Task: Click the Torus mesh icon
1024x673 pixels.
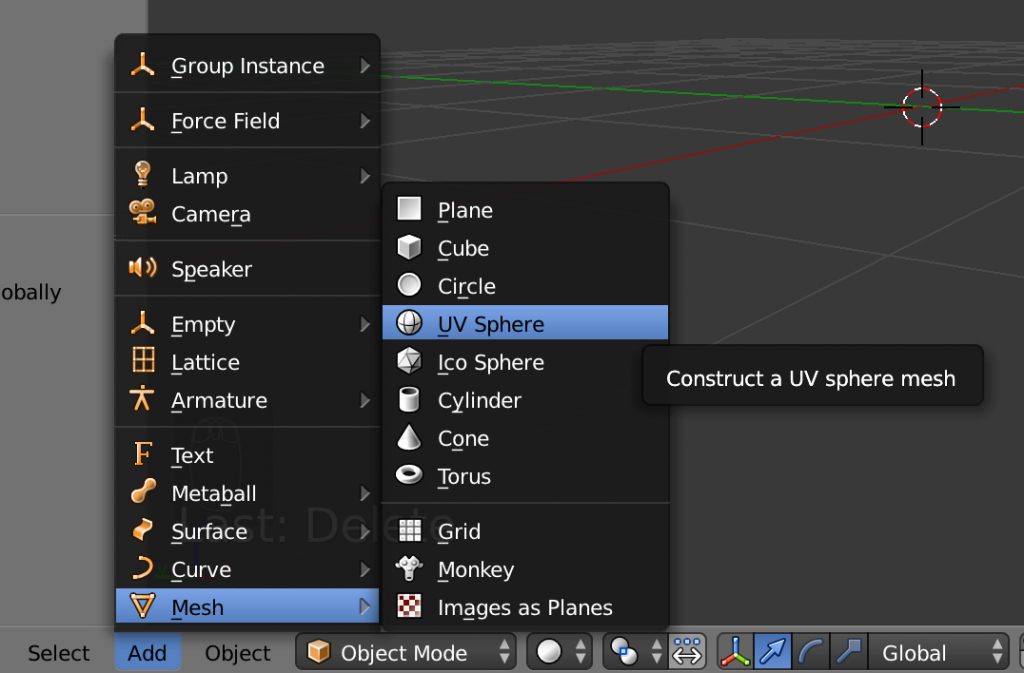Action: tap(409, 475)
